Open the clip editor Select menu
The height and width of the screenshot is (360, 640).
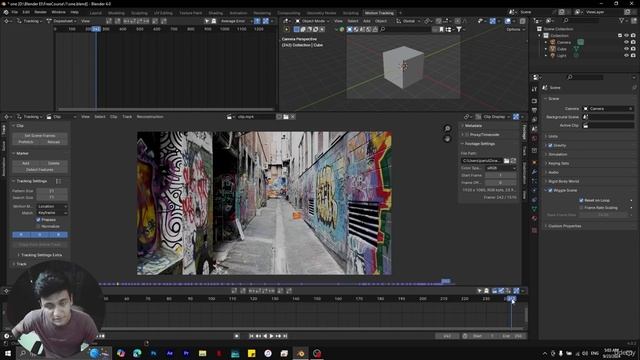tap(100, 117)
